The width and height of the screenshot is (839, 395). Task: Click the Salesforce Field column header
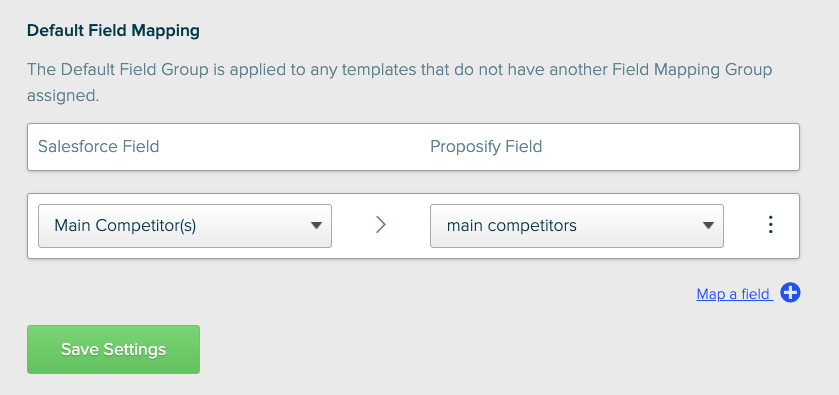[x=98, y=147]
